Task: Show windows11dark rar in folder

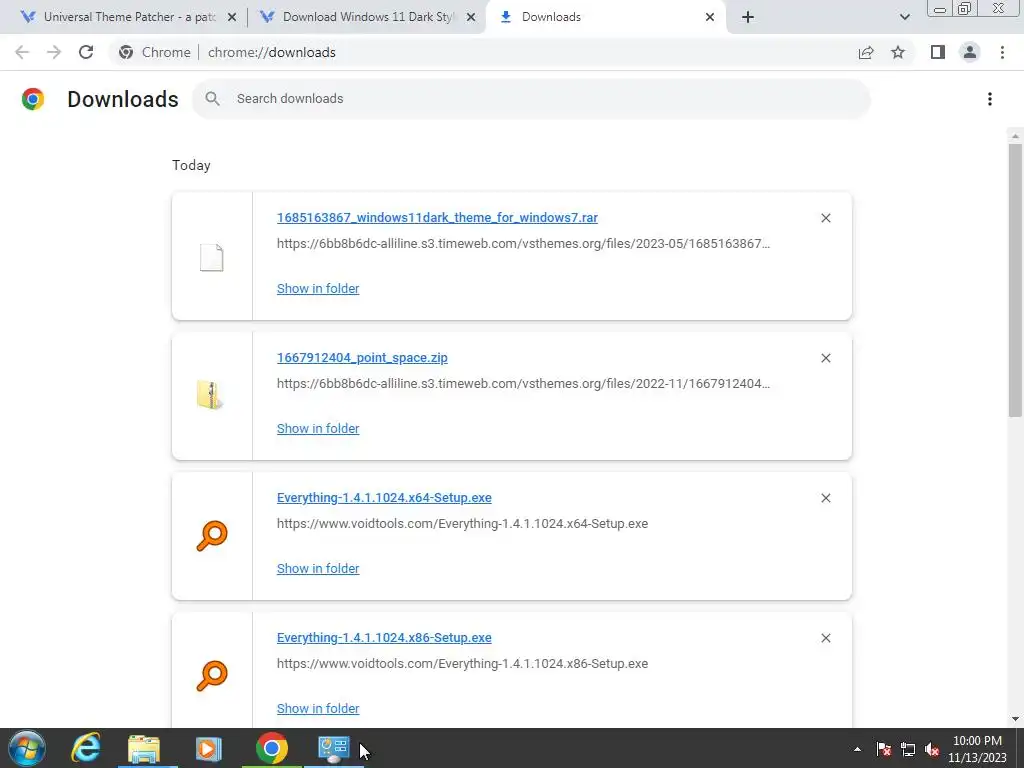Action: (318, 289)
